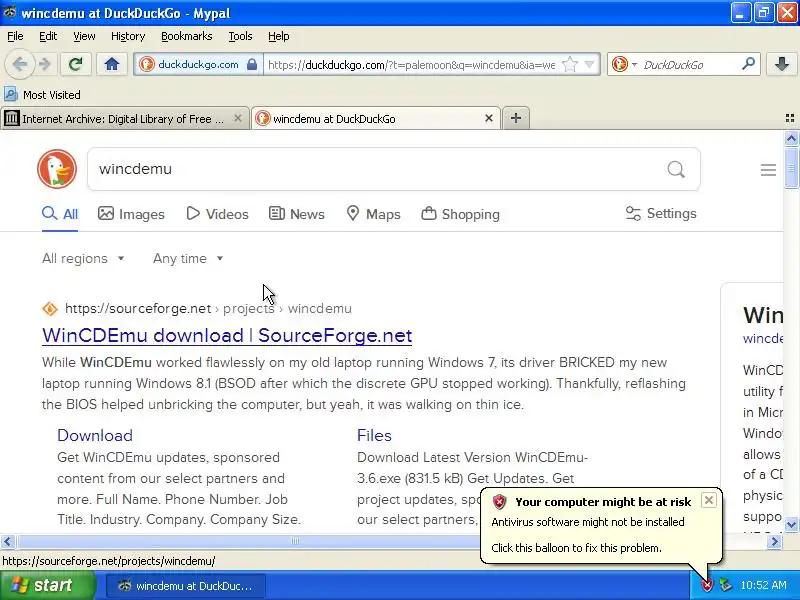The width and height of the screenshot is (800, 600).
Task: Open the Downloads arrow button
Action: point(782,64)
